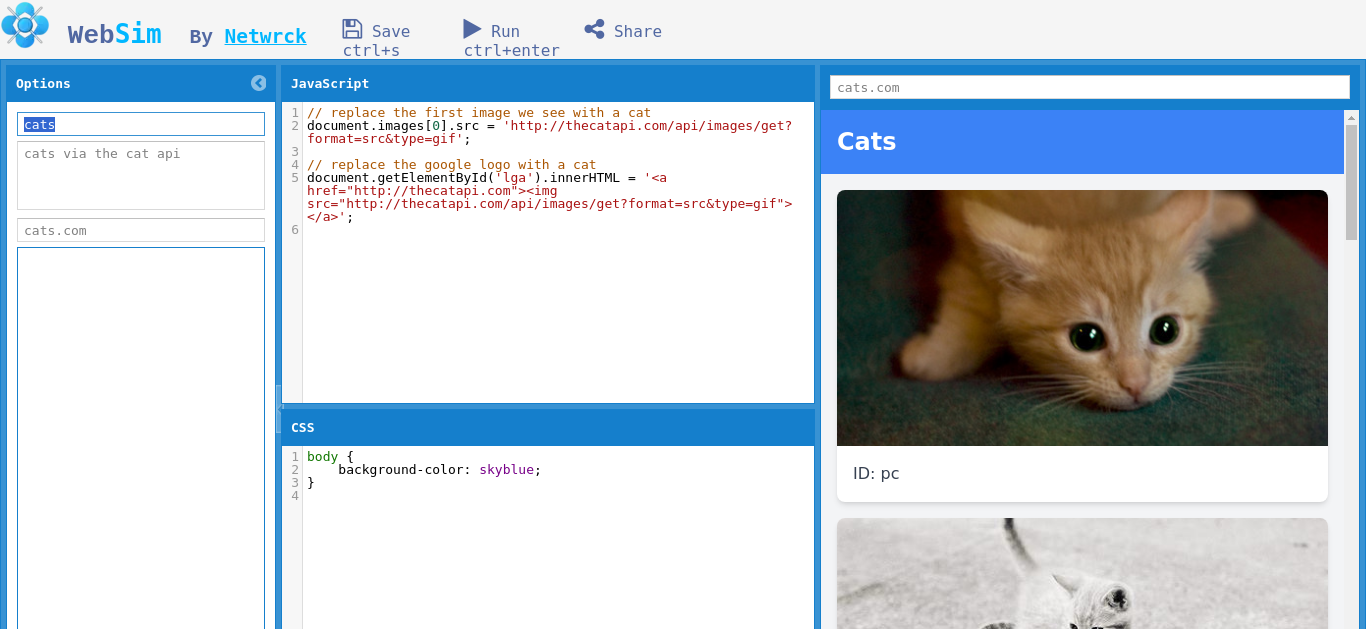Click the 'cats via the cat api' description box
Screen dimensions: 1366x629
pyautogui.click(x=141, y=175)
